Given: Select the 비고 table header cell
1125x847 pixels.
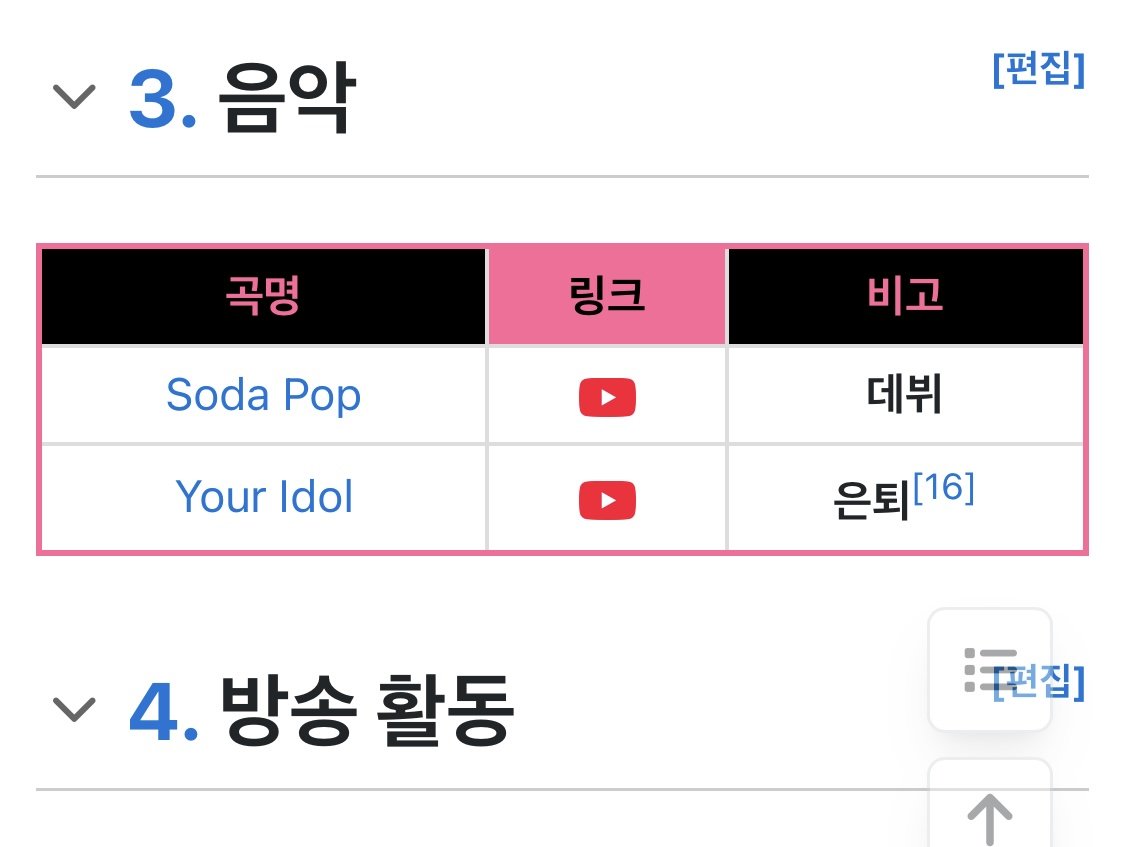Looking at the screenshot, I should click(905, 296).
